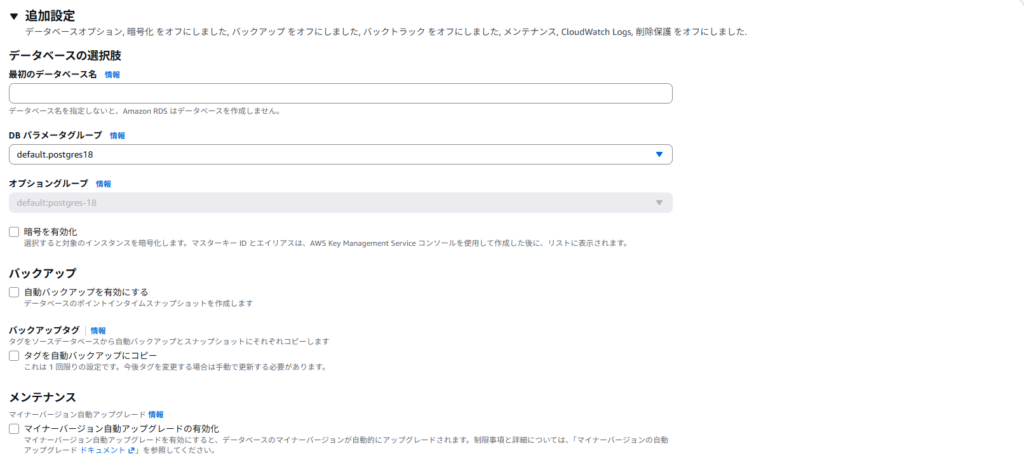Open the default.postgres18 parameter group dropdown
The image size is (1024, 465).
[x=340, y=155]
